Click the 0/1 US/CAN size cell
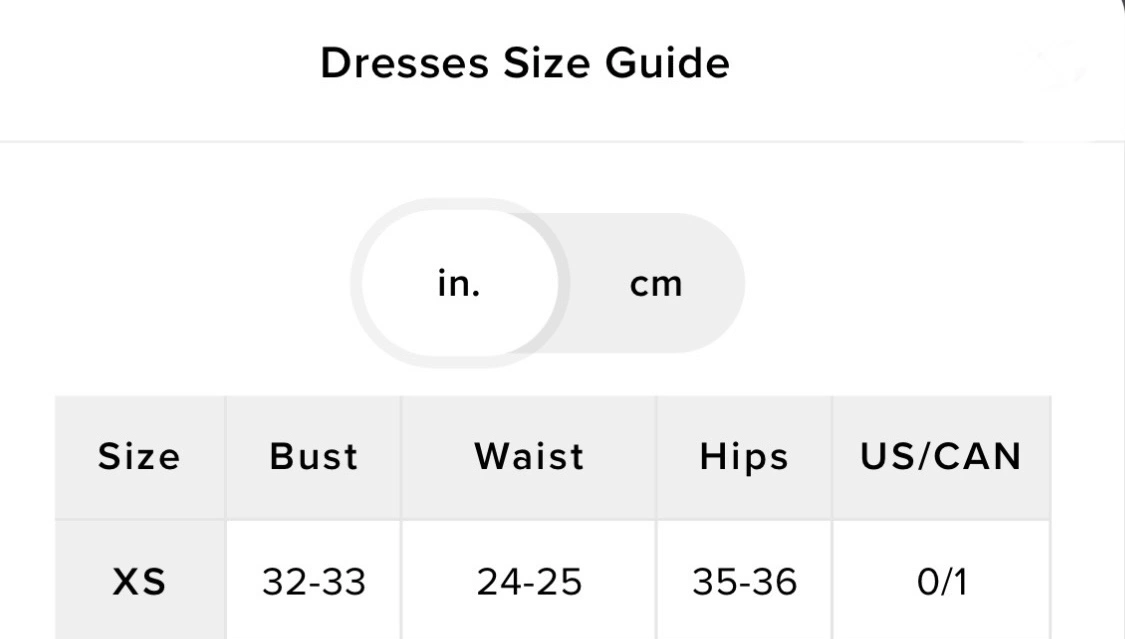The width and height of the screenshot is (1125, 639). (x=941, y=581)
